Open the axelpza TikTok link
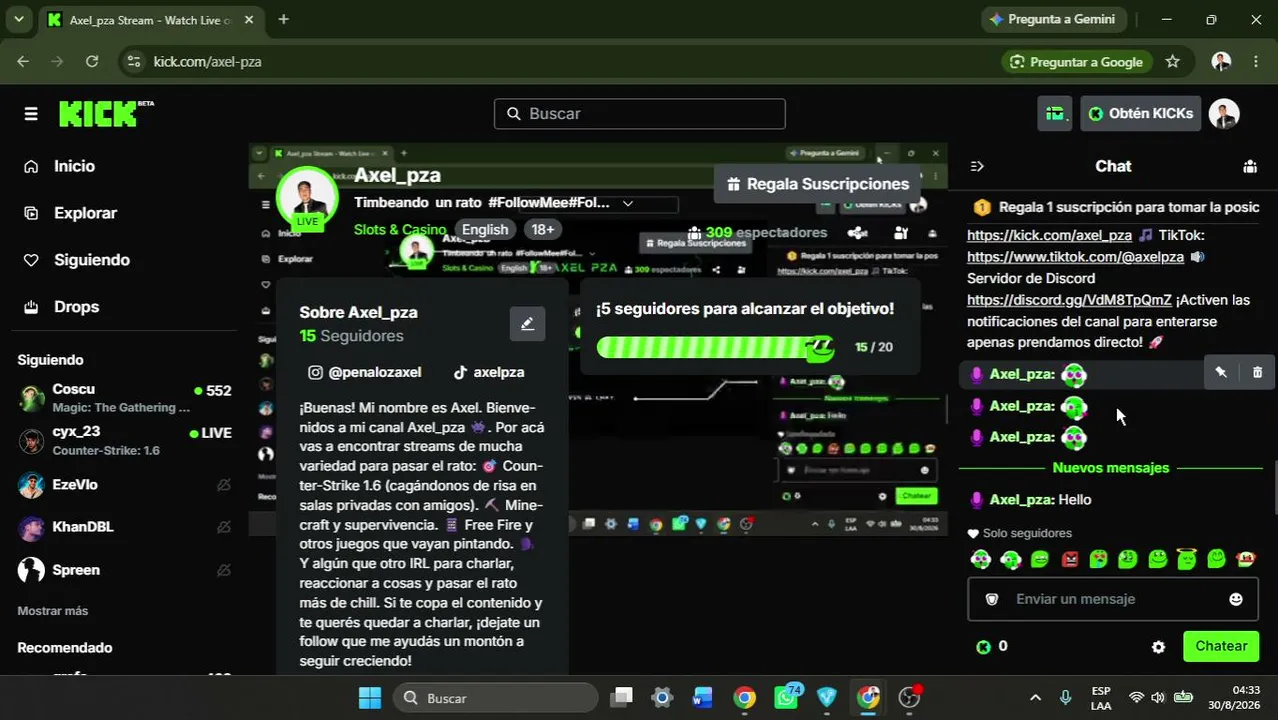This screenshot has width=1278, height=720. pos(489,372)
